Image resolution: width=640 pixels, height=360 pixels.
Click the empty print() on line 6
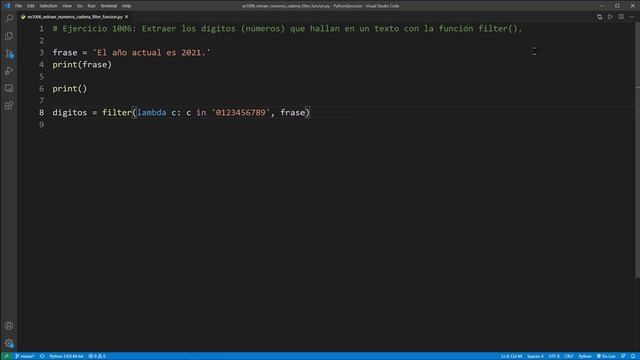click(70, 89)
